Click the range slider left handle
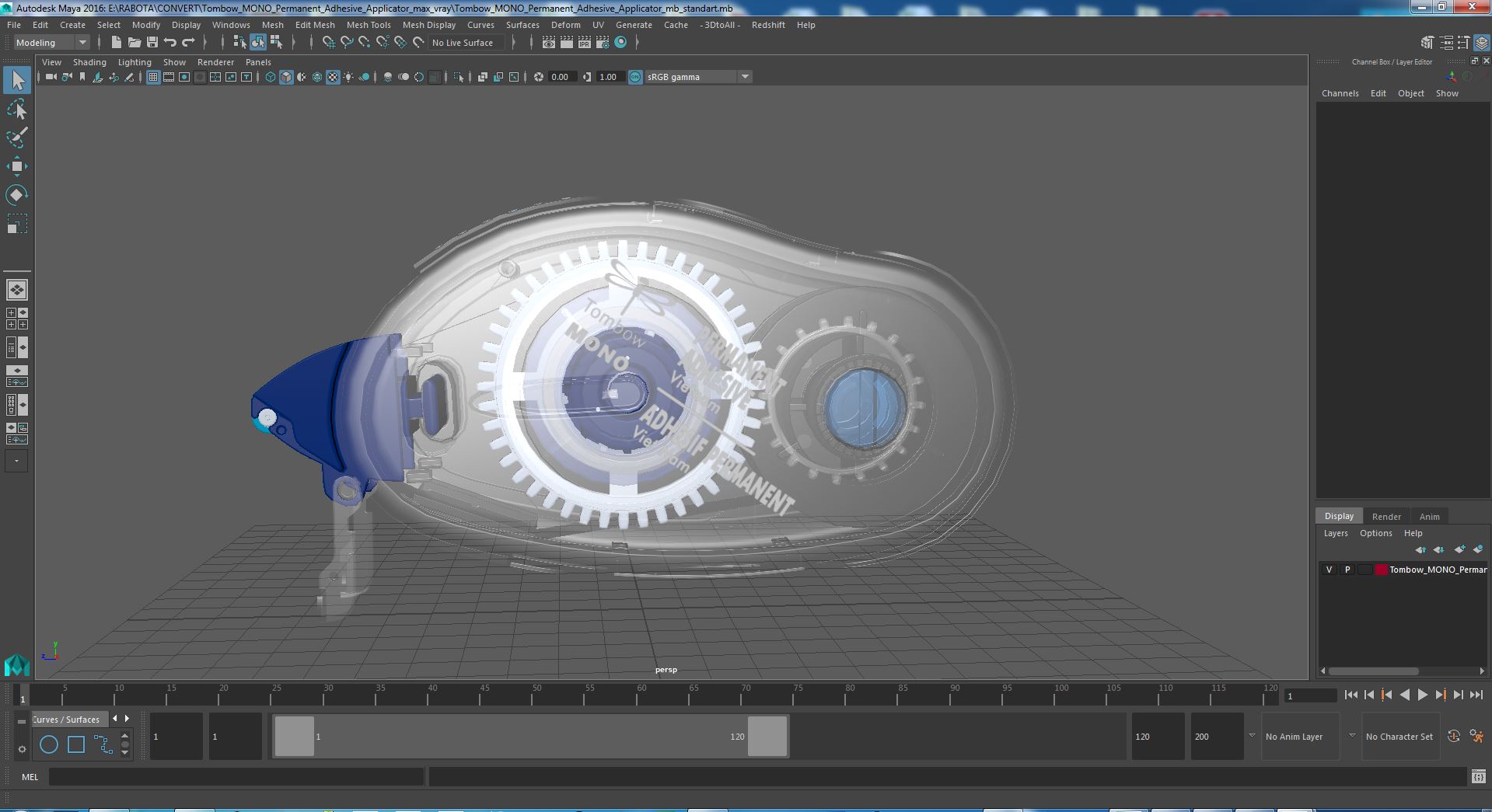Screen dimensions: 1492x812 pyautogui.click(x=295, y=736)
